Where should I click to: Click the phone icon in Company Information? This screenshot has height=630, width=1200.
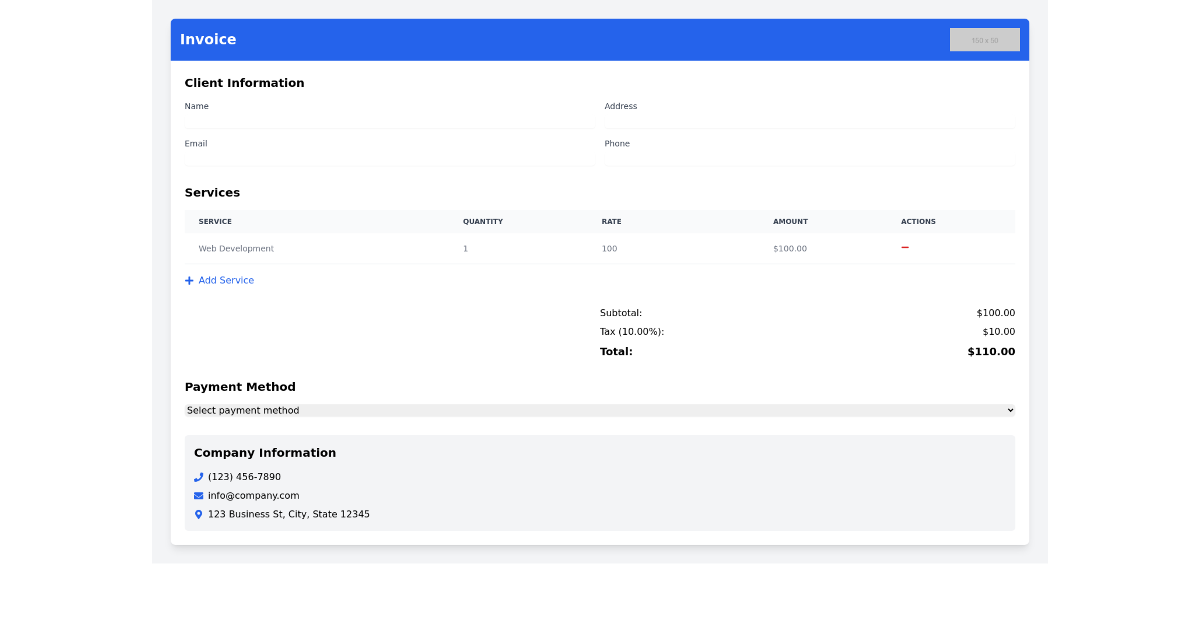coord(198,477)
